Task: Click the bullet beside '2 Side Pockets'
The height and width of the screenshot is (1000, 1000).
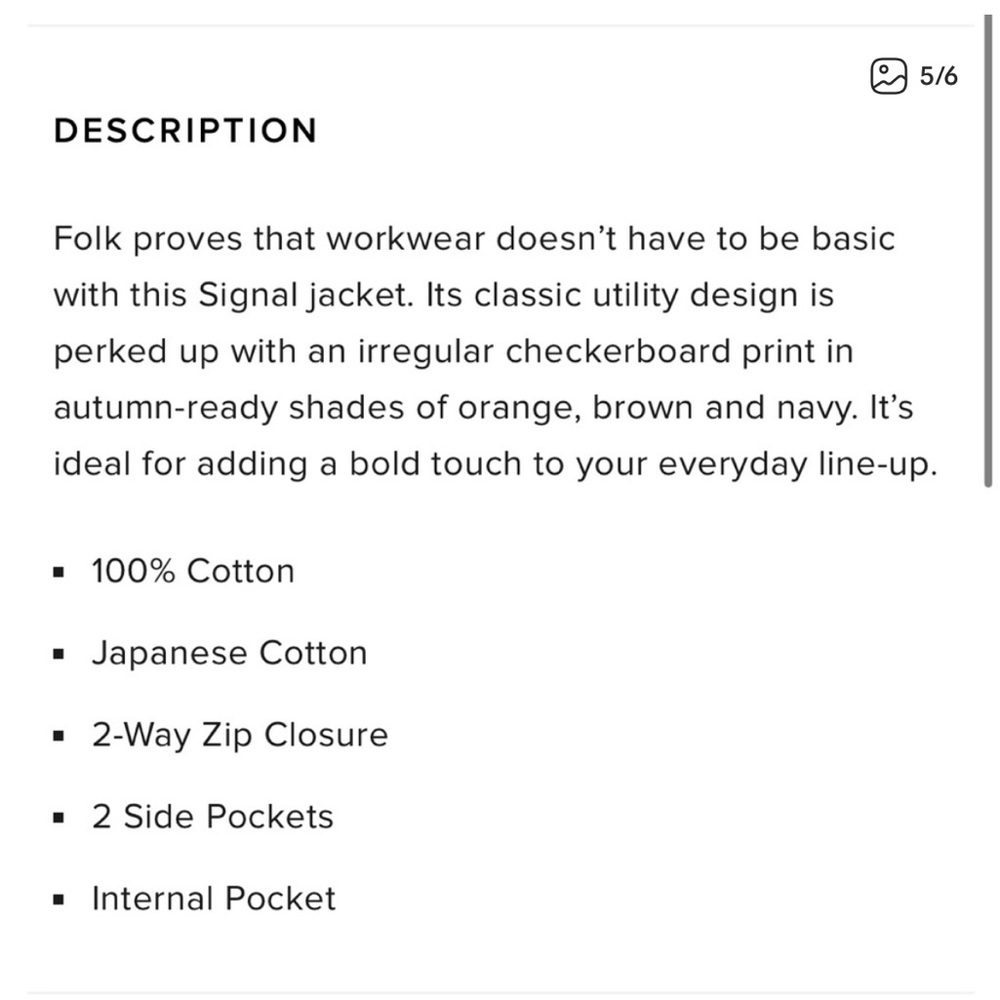Action: click(x=59, y=819)
